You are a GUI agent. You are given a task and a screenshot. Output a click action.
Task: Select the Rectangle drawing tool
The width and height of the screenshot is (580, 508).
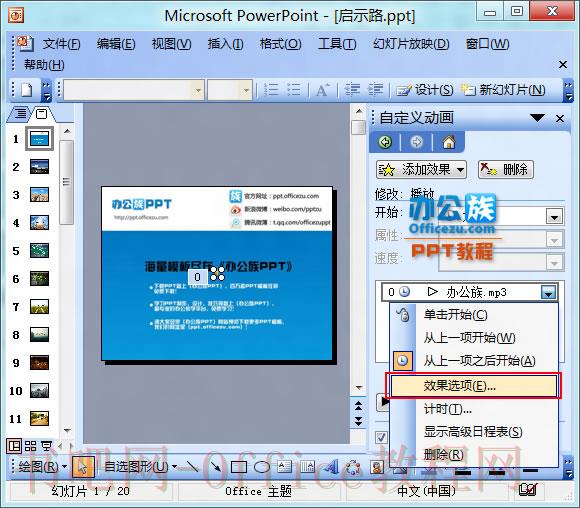click(239, 467)
